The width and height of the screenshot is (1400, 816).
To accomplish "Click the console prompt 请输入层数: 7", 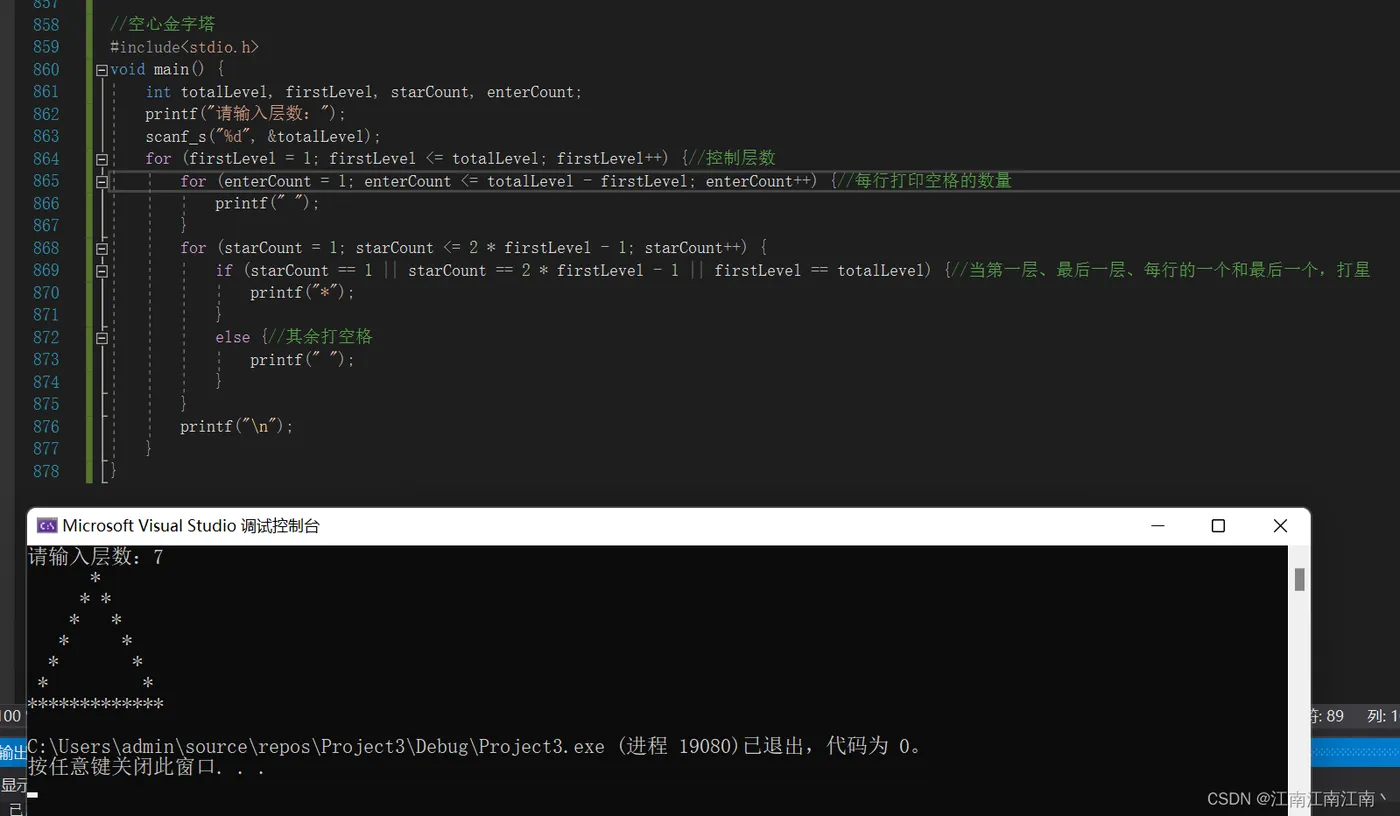I will 95,558.
